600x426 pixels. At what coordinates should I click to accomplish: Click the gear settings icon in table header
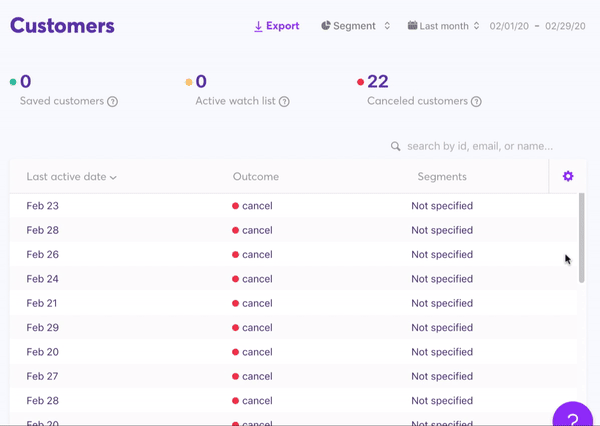click(x=568, y=177)
